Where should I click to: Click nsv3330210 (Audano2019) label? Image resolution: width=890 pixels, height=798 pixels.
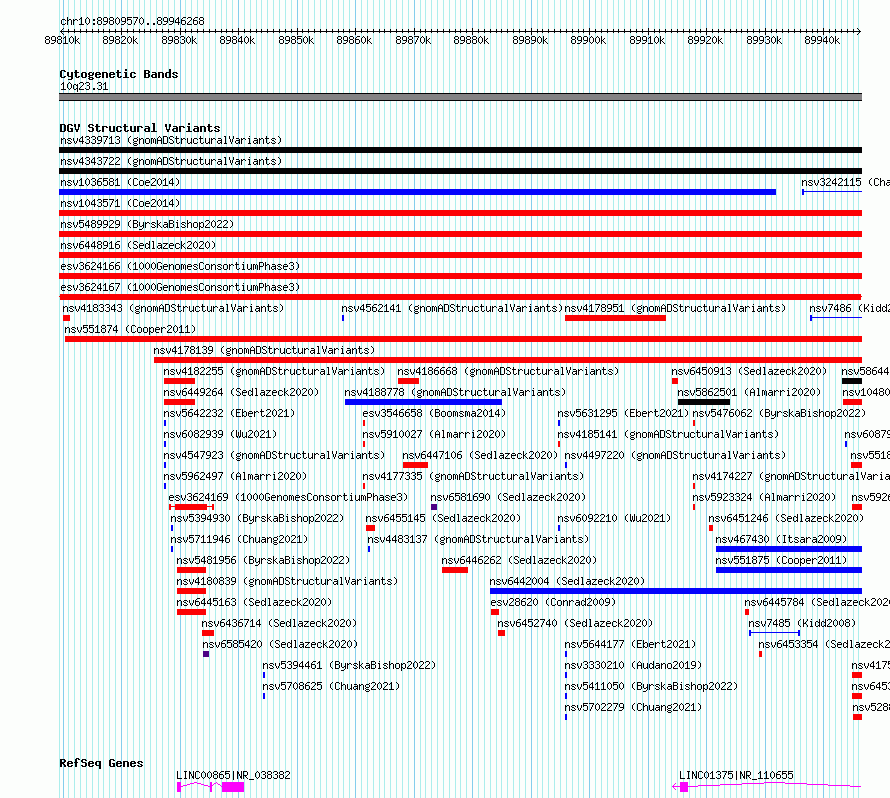[x=633, y=665]
